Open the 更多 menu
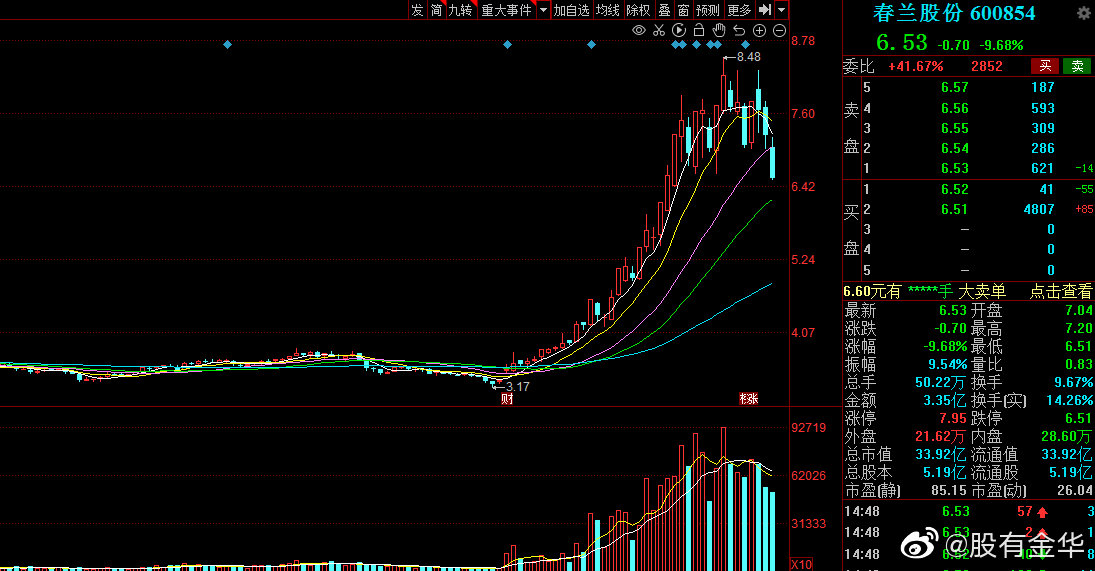The height and width of the screenshot is (571, 1095). [739, 10]
